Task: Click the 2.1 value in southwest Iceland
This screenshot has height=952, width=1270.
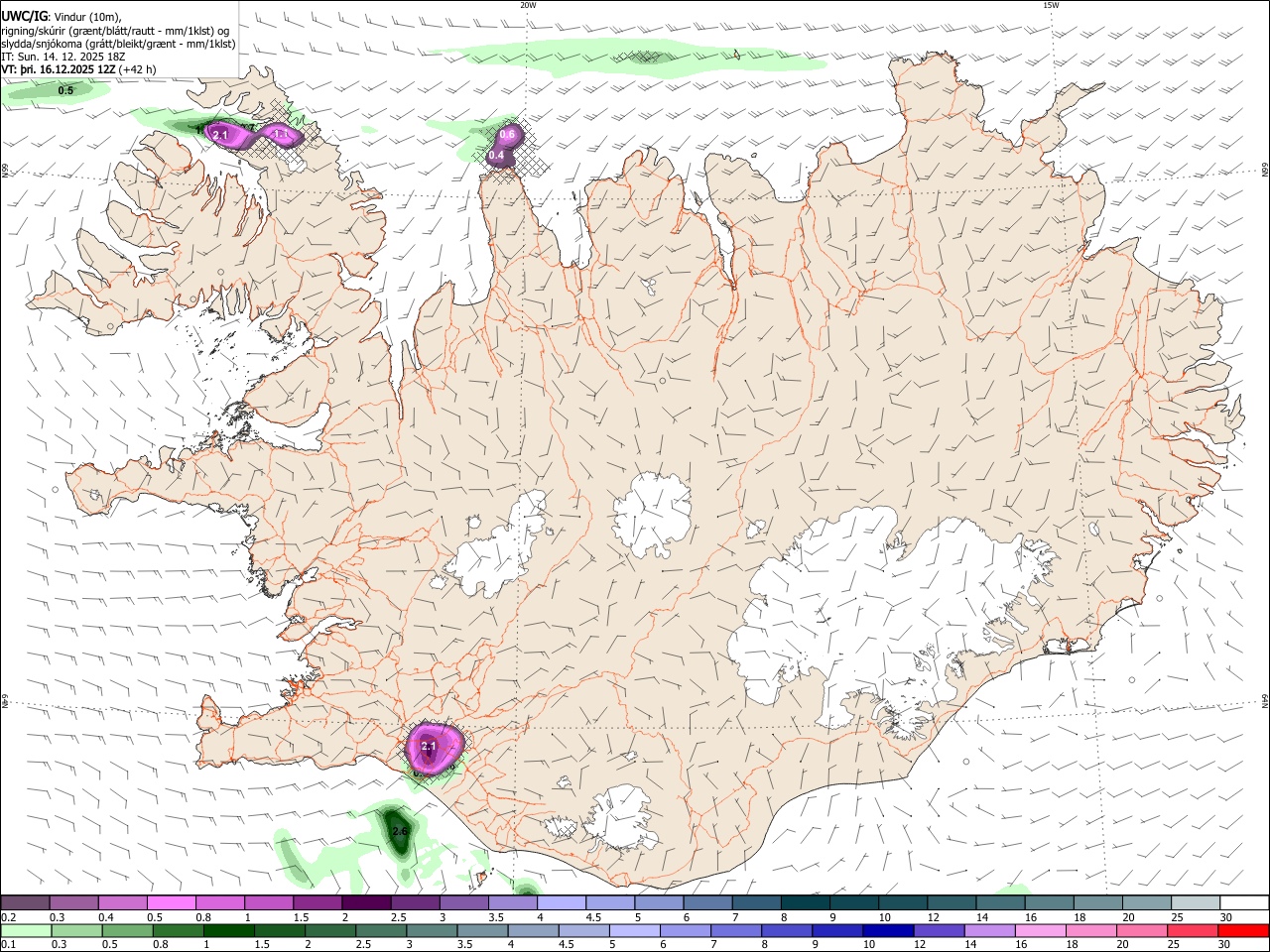Action: pyautogui.click(x=429, y=746)
